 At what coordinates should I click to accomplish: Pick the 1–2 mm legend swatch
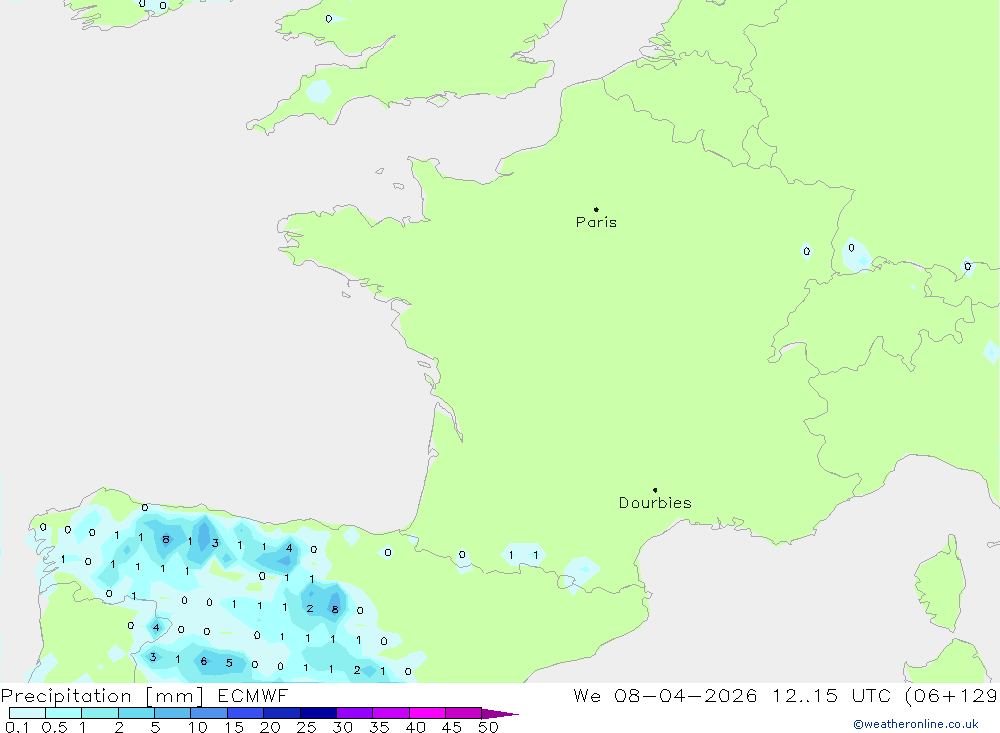click(100, 713)
